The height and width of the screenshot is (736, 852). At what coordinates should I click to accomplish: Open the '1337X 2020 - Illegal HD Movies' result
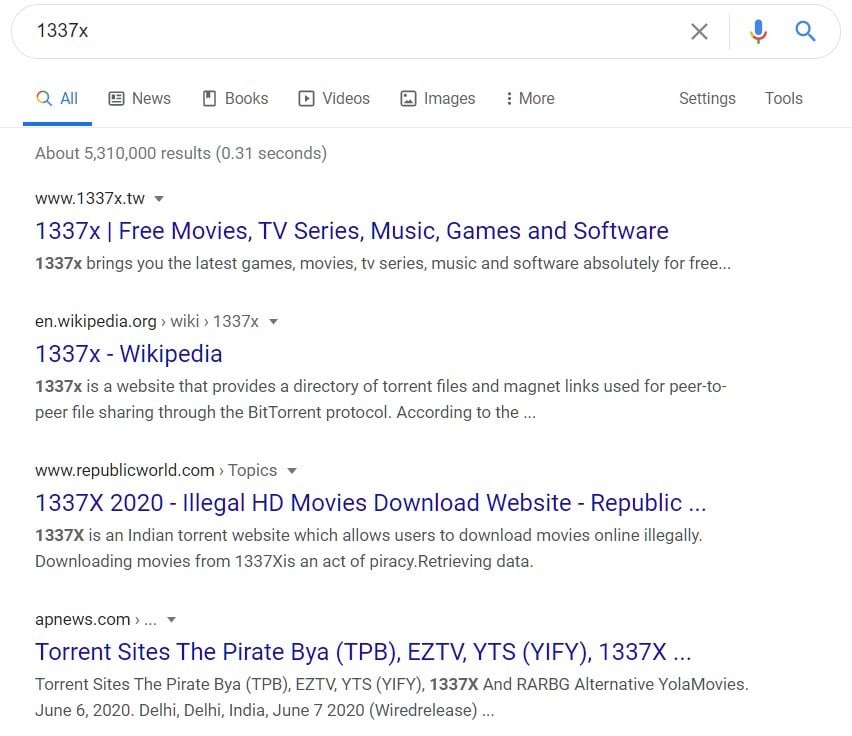[371, 503]
